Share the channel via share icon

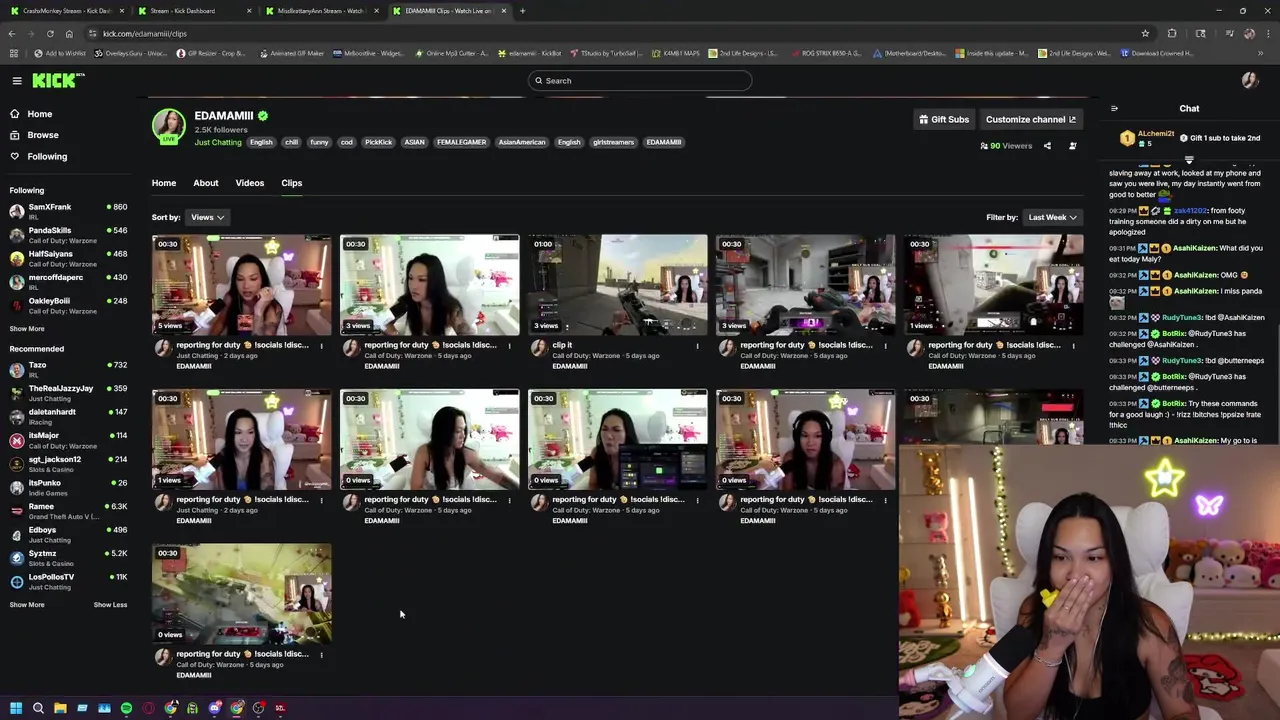tap(1047, 146)
